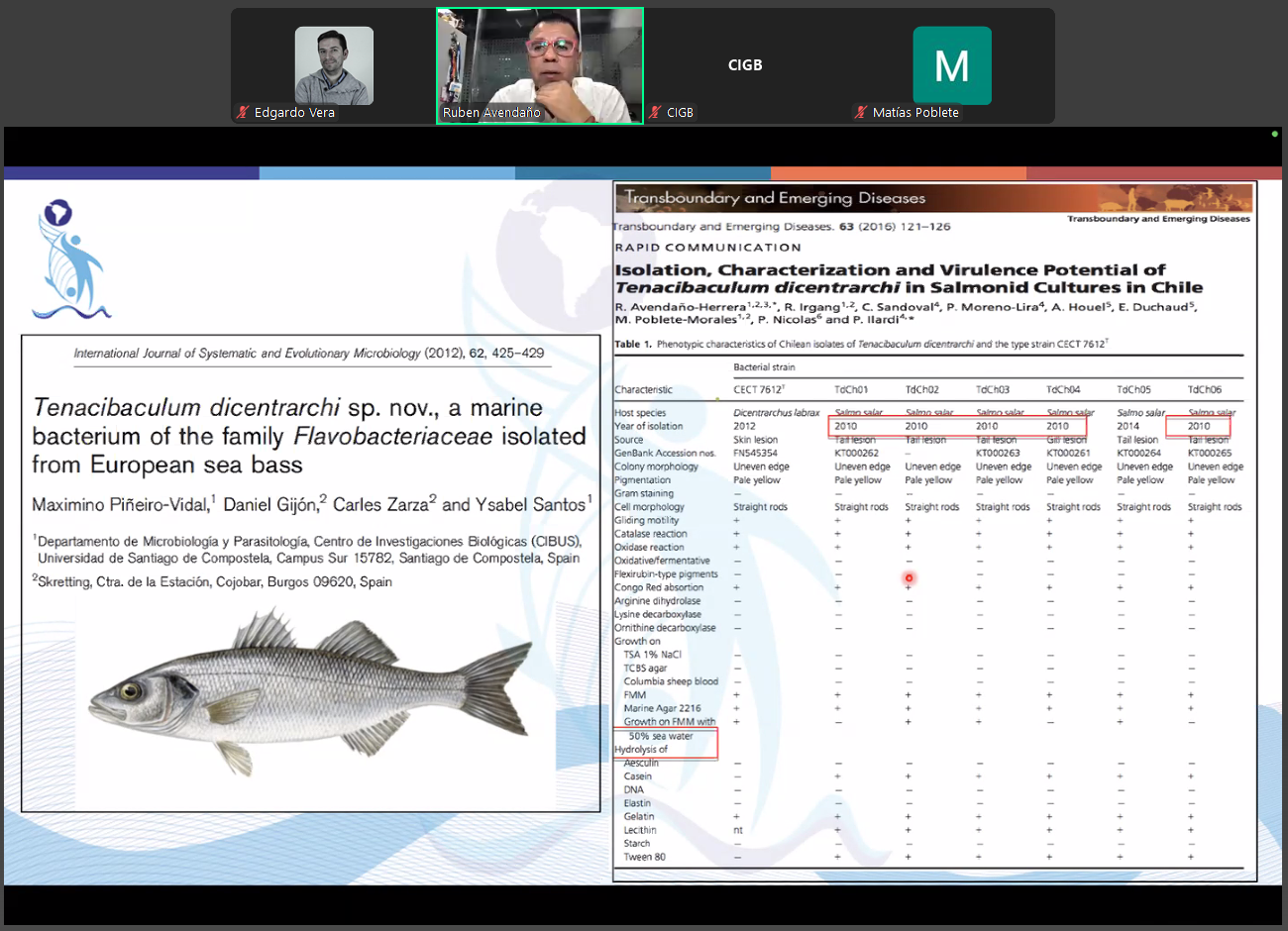This screenshot has width=1288, height=931.
Task: Click the '2014' isolation year cell
Action: tap(1127, 427)
